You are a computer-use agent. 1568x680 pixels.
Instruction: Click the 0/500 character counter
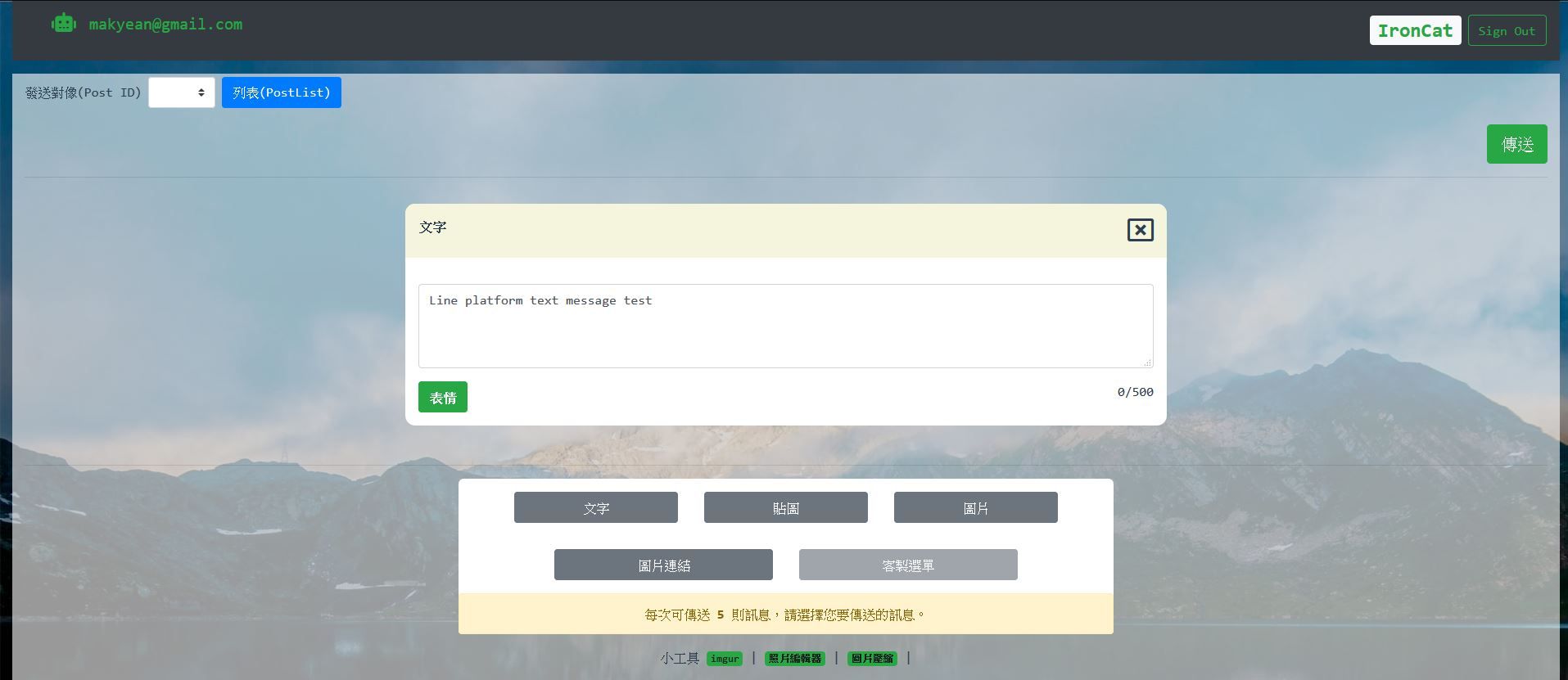click(1135, 392)
